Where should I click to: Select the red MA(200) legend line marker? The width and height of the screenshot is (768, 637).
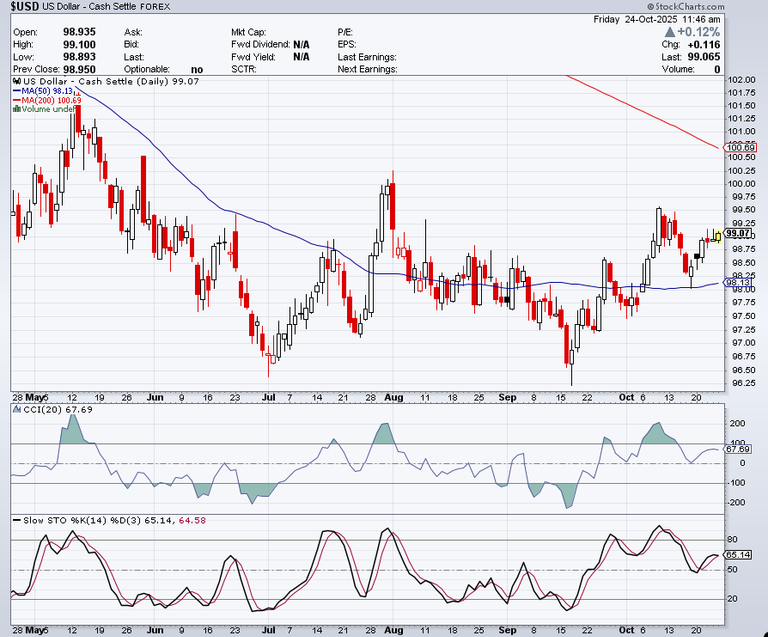click(x=16, y=100)
